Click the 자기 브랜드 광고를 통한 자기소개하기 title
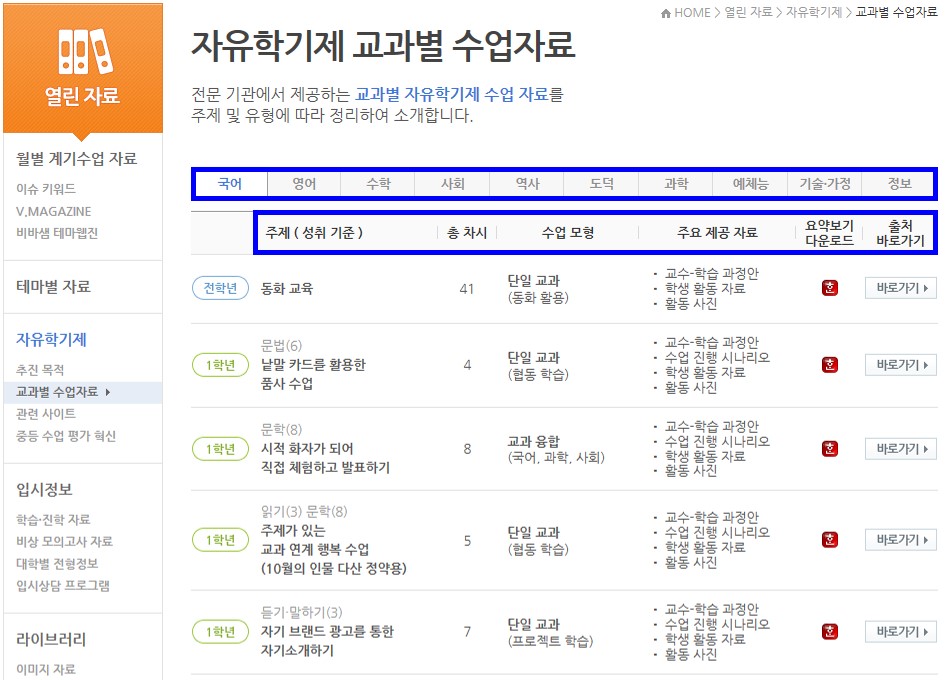 tap(327, 641)
